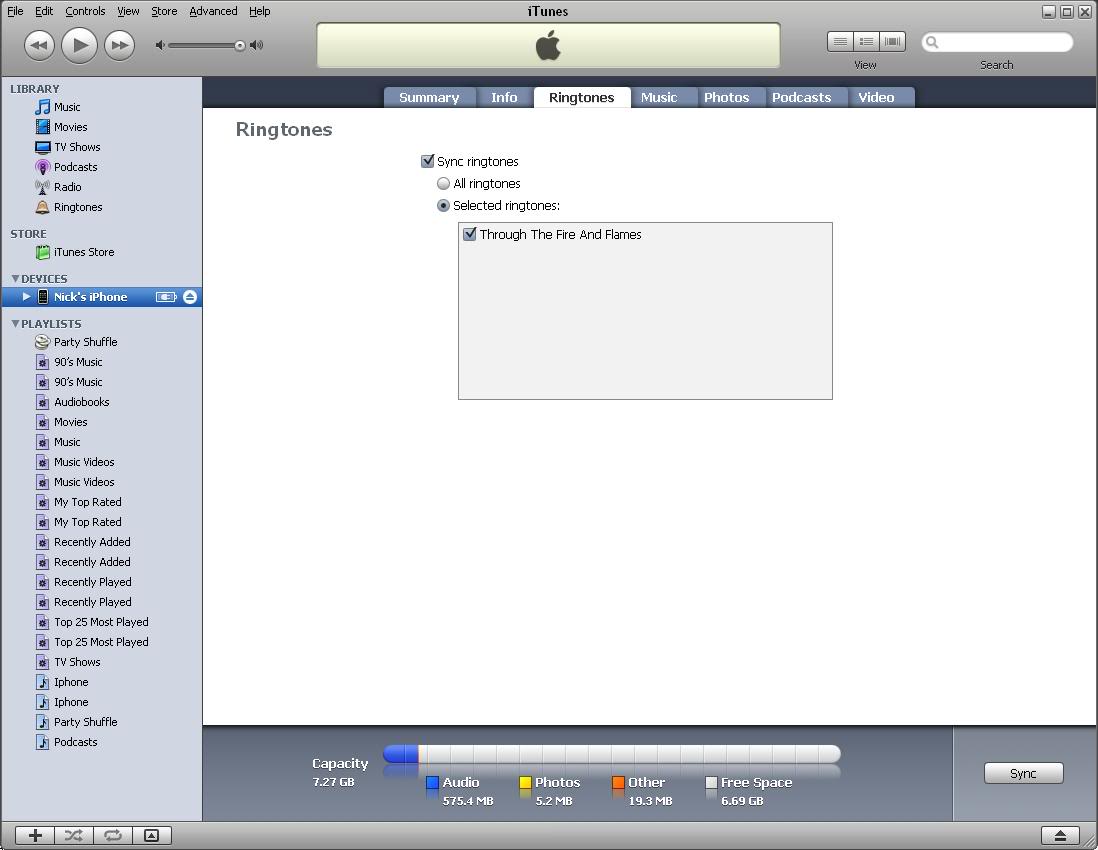Click in the Search field
The width and height of the screenshot is (1098, 850).
tap(997, 43)
